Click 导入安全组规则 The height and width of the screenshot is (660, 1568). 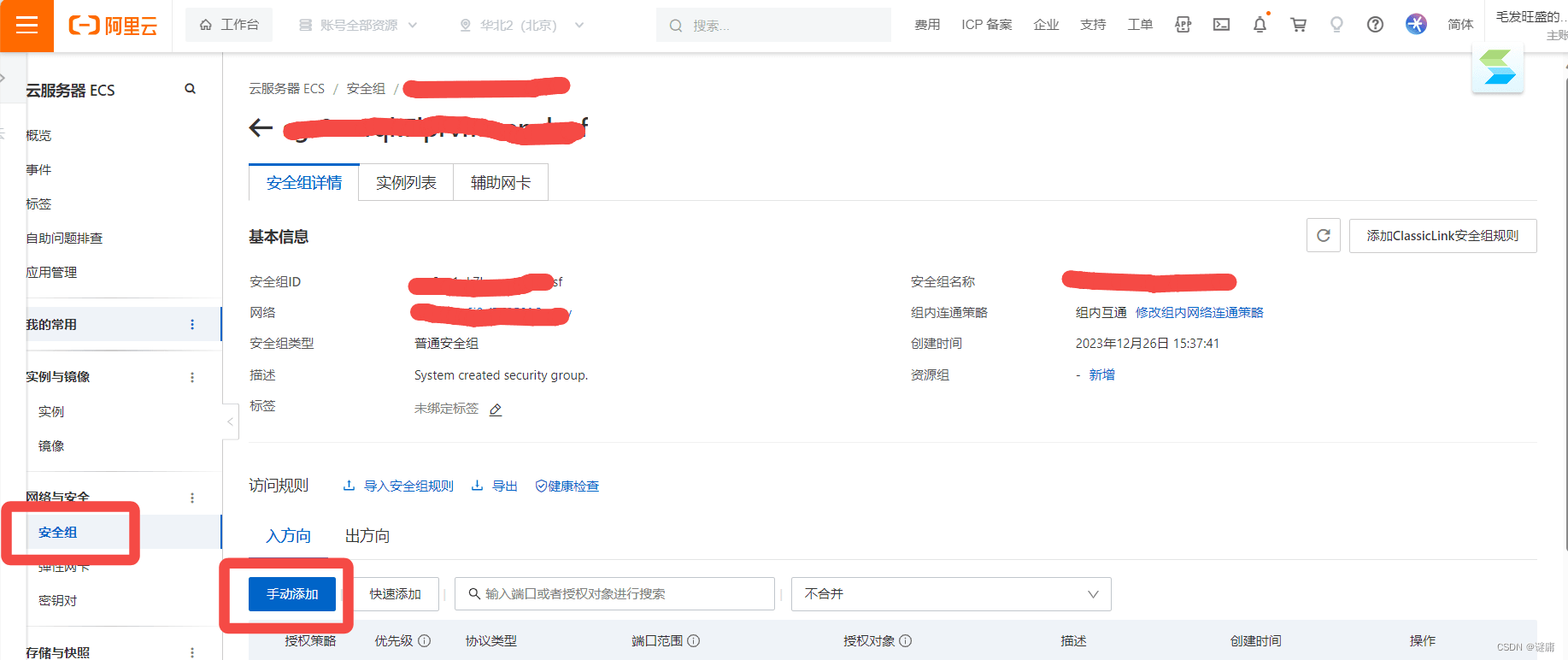tap(398, 486)
